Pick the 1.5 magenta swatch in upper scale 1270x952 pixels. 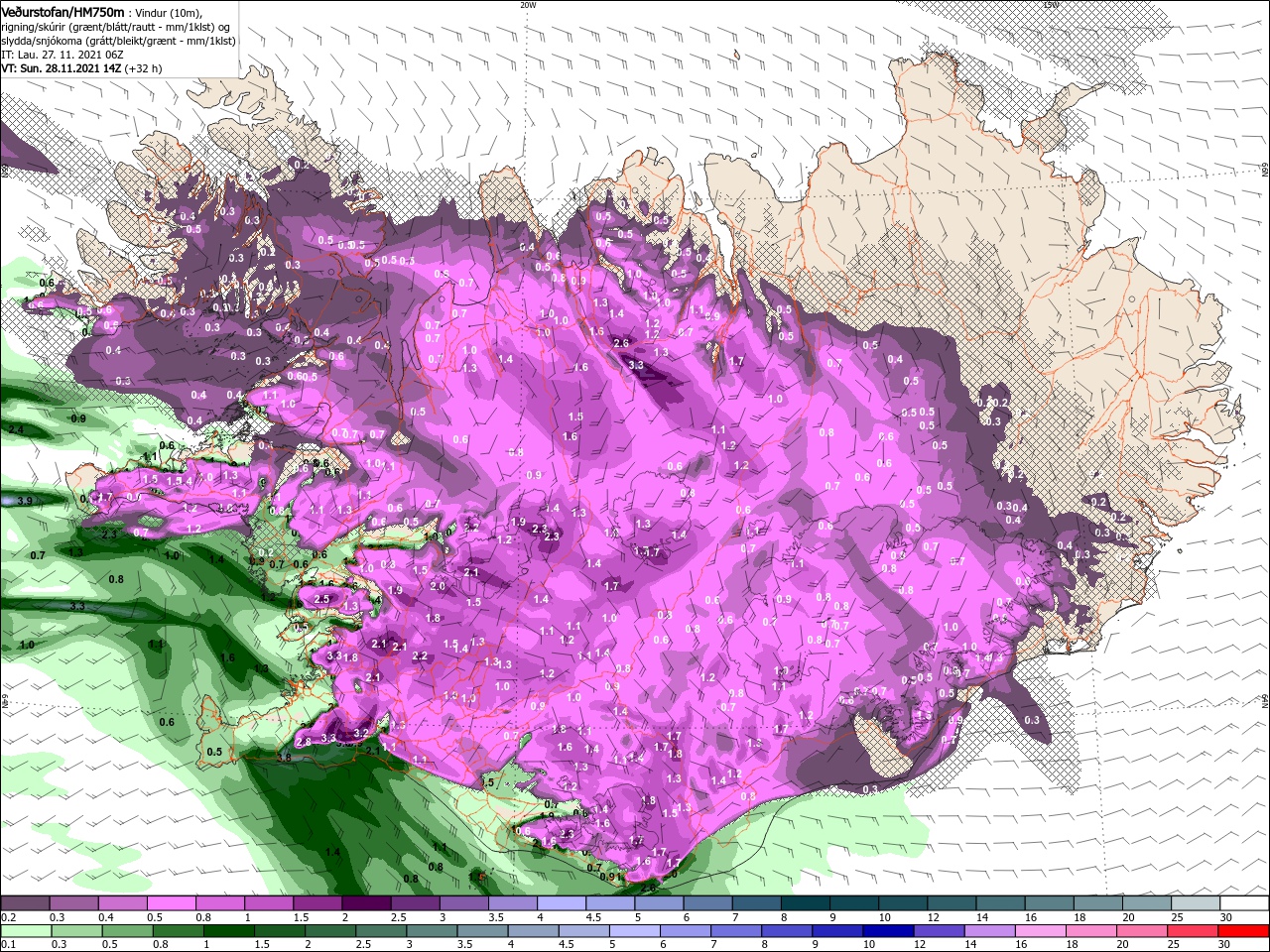click(317, 904)
